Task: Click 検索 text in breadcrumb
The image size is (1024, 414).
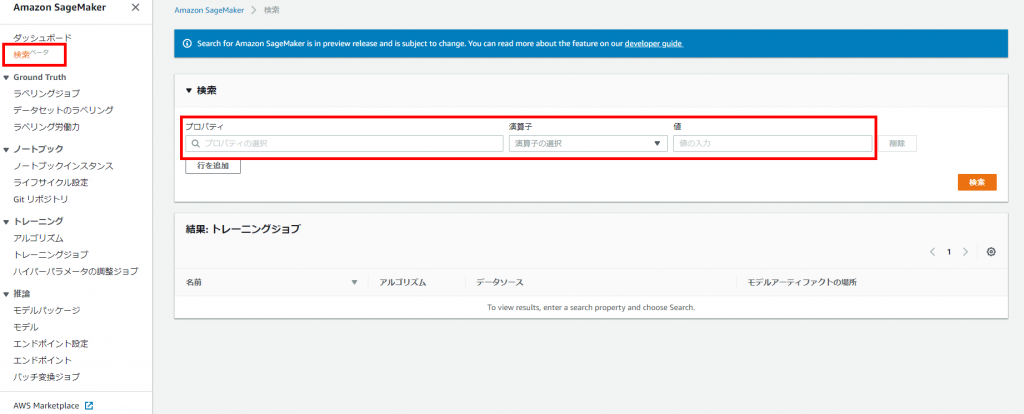Action: click(x=273, y=10)
